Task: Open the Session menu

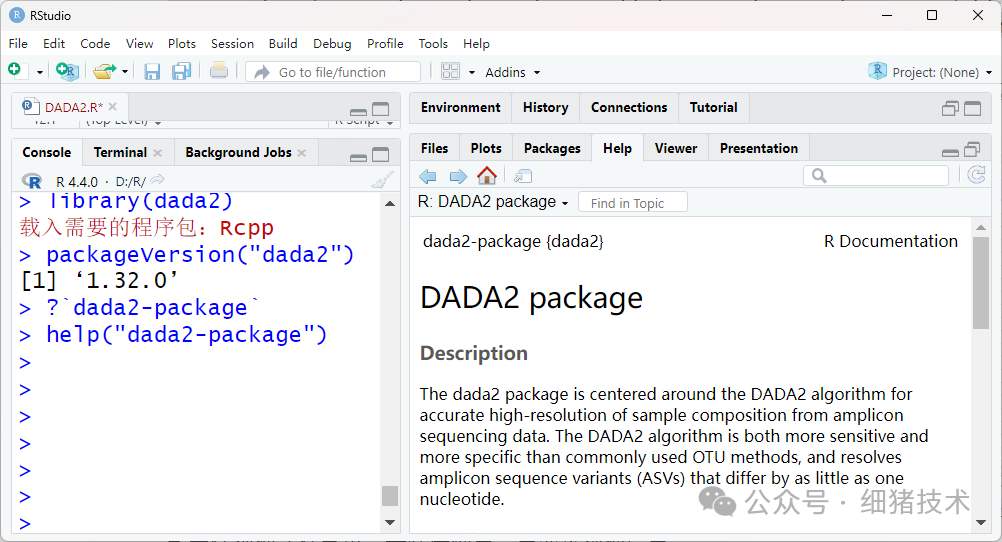Action: 232,43
